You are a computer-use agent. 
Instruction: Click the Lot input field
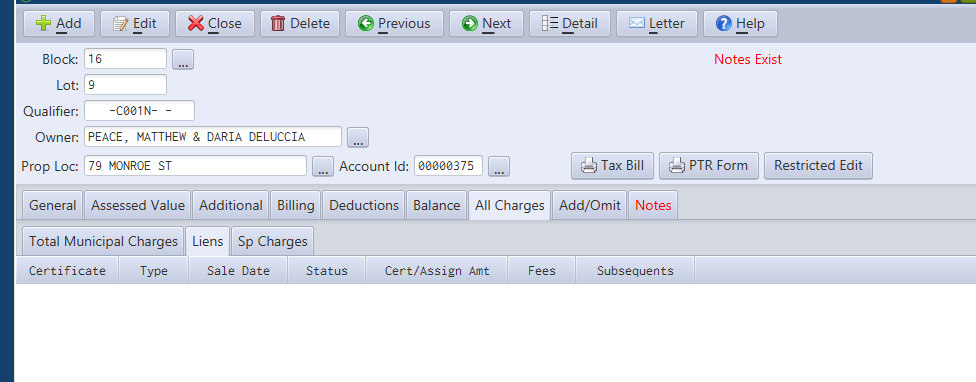point(126,85)
